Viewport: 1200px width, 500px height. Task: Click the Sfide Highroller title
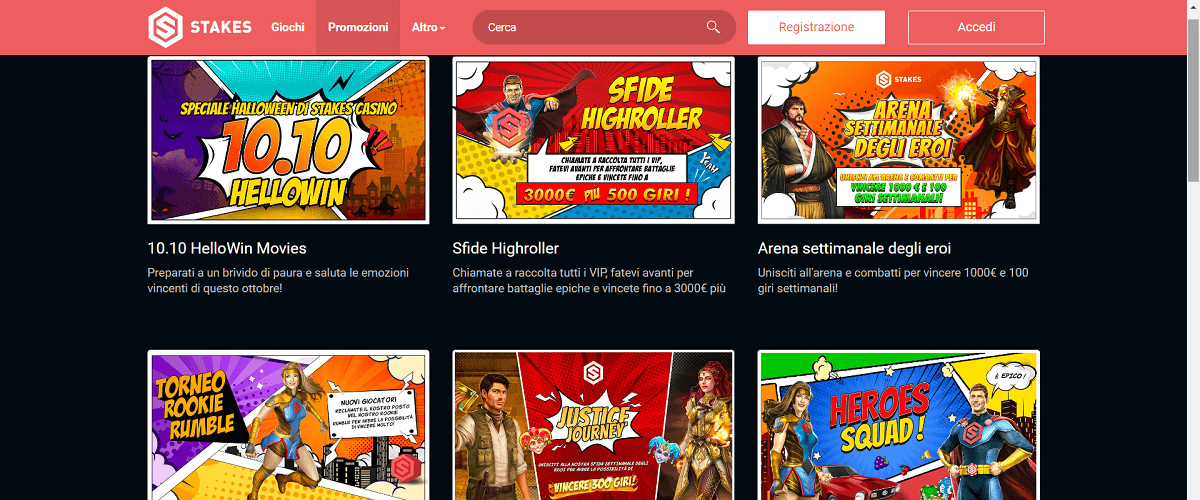[505, 248]
